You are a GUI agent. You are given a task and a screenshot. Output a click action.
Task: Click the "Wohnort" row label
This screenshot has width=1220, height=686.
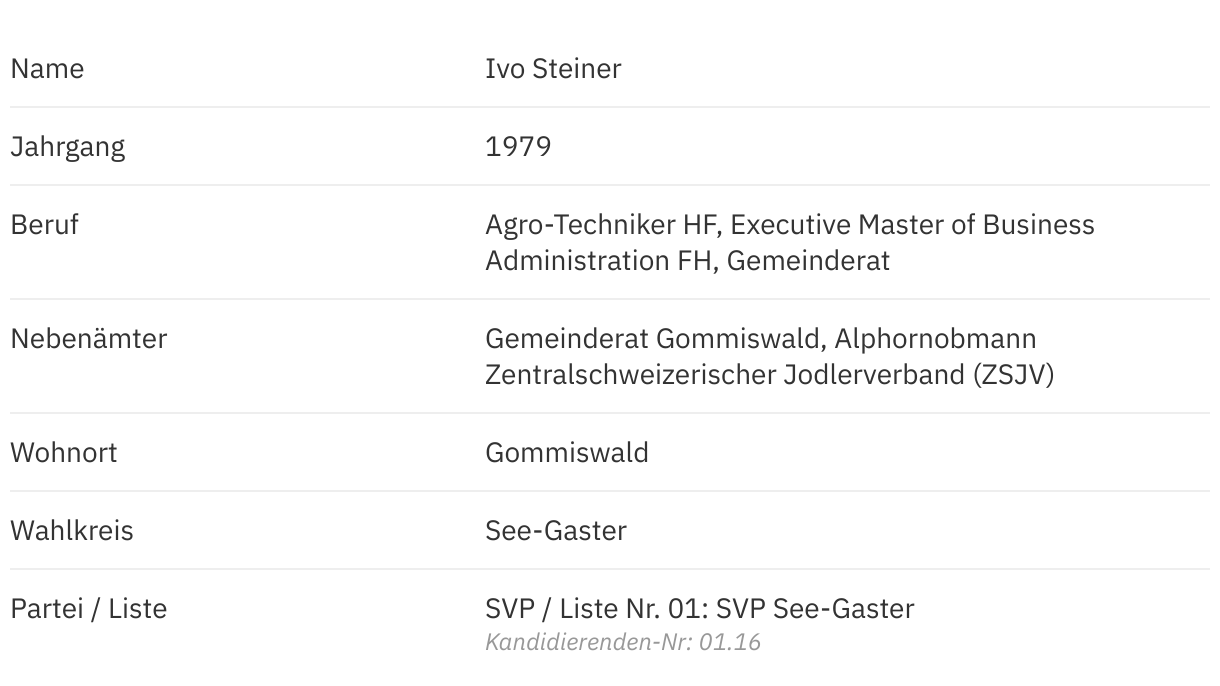tap(64, 453)
